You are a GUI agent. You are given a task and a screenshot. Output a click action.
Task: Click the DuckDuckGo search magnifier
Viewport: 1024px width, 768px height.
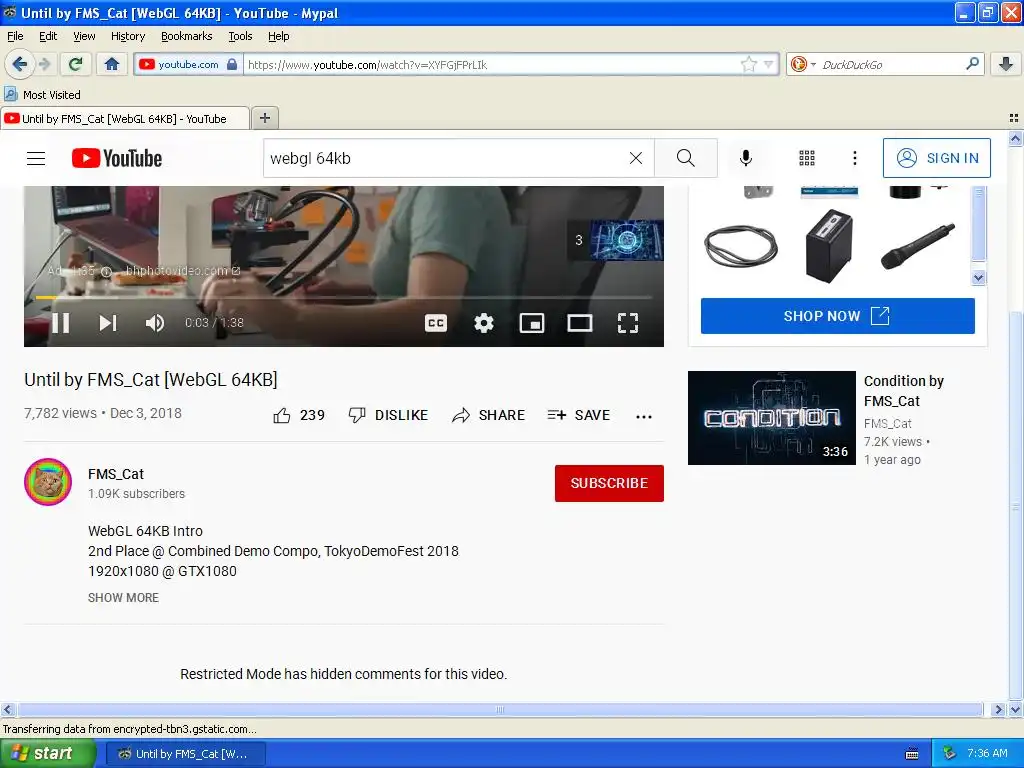pyautogui.click(x=972, y=64)
